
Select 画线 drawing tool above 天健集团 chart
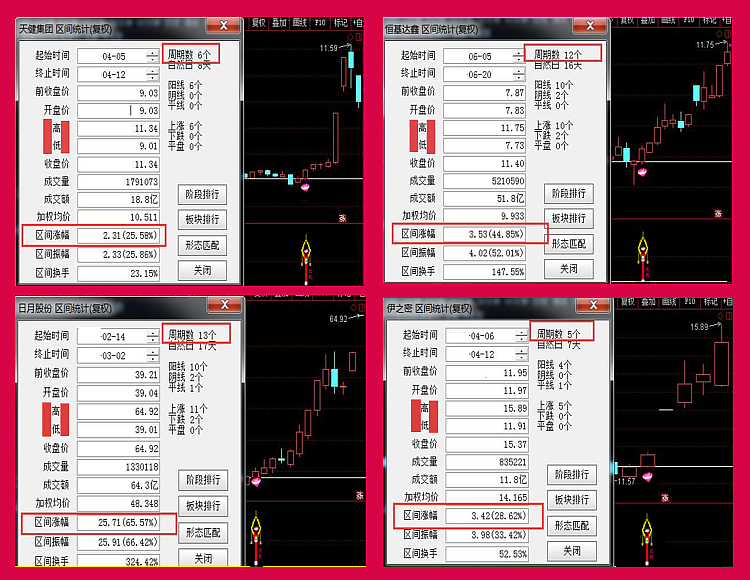[301, 22]
